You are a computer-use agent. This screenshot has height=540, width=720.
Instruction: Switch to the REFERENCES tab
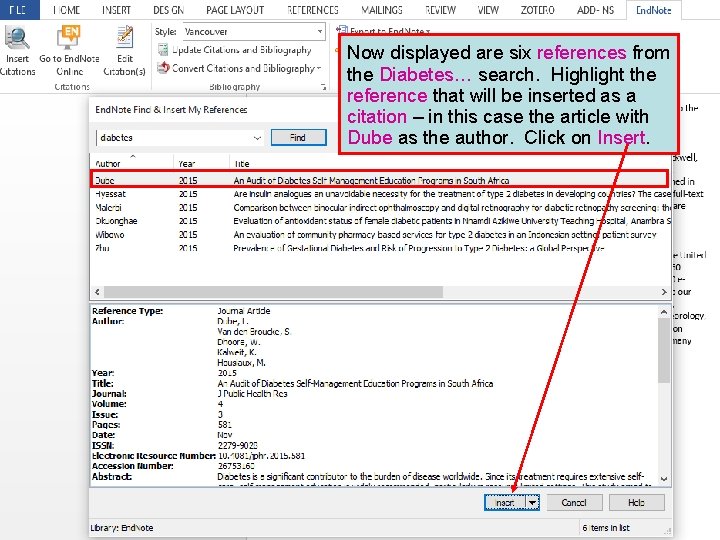313,10
